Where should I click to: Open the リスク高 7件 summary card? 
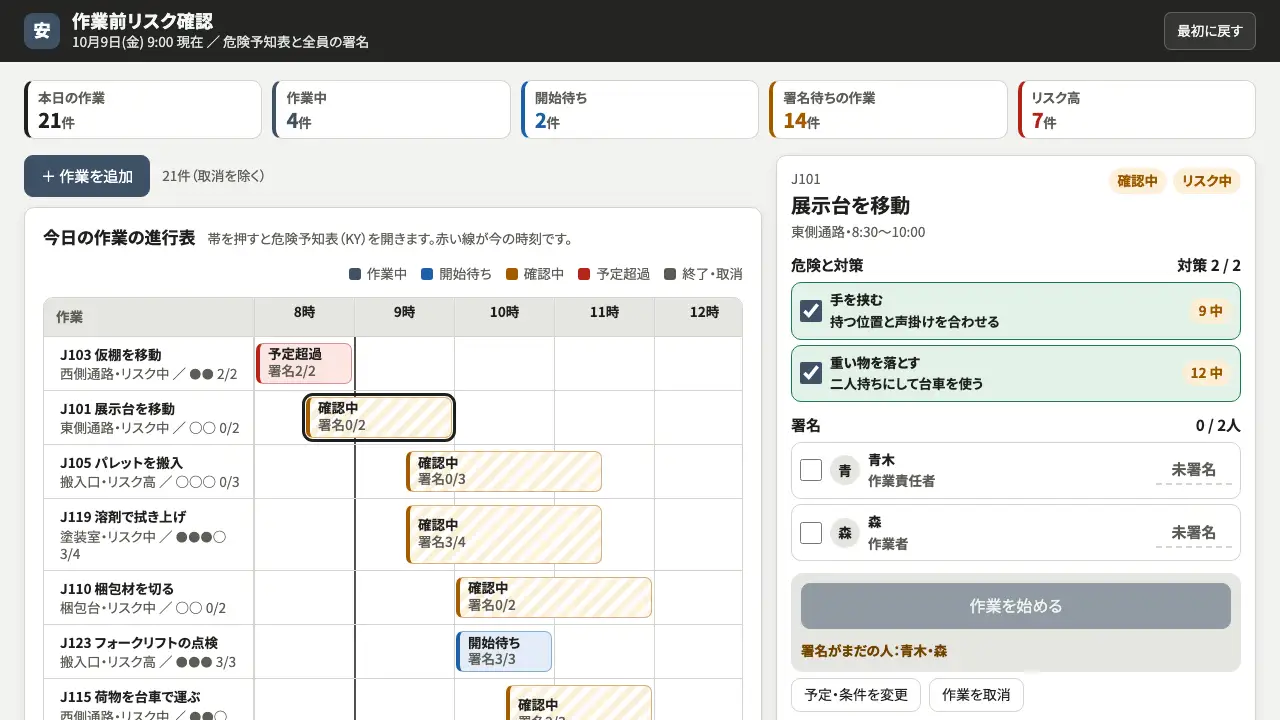click(1136, 110)
